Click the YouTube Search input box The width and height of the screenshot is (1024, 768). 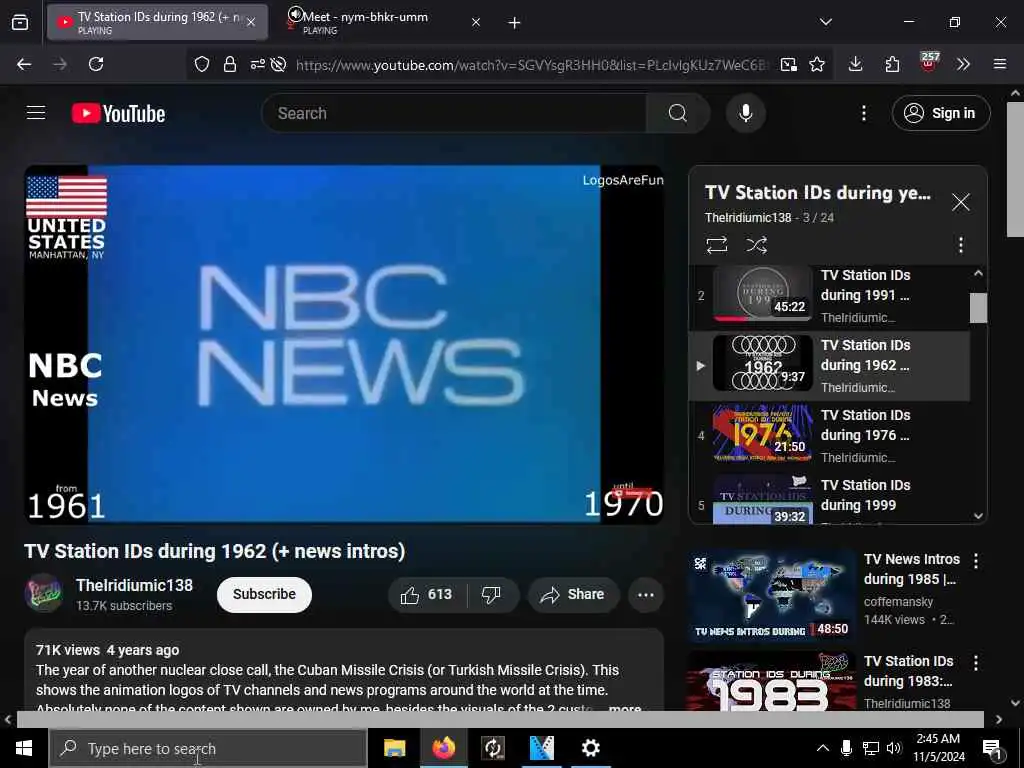[454, 113]
